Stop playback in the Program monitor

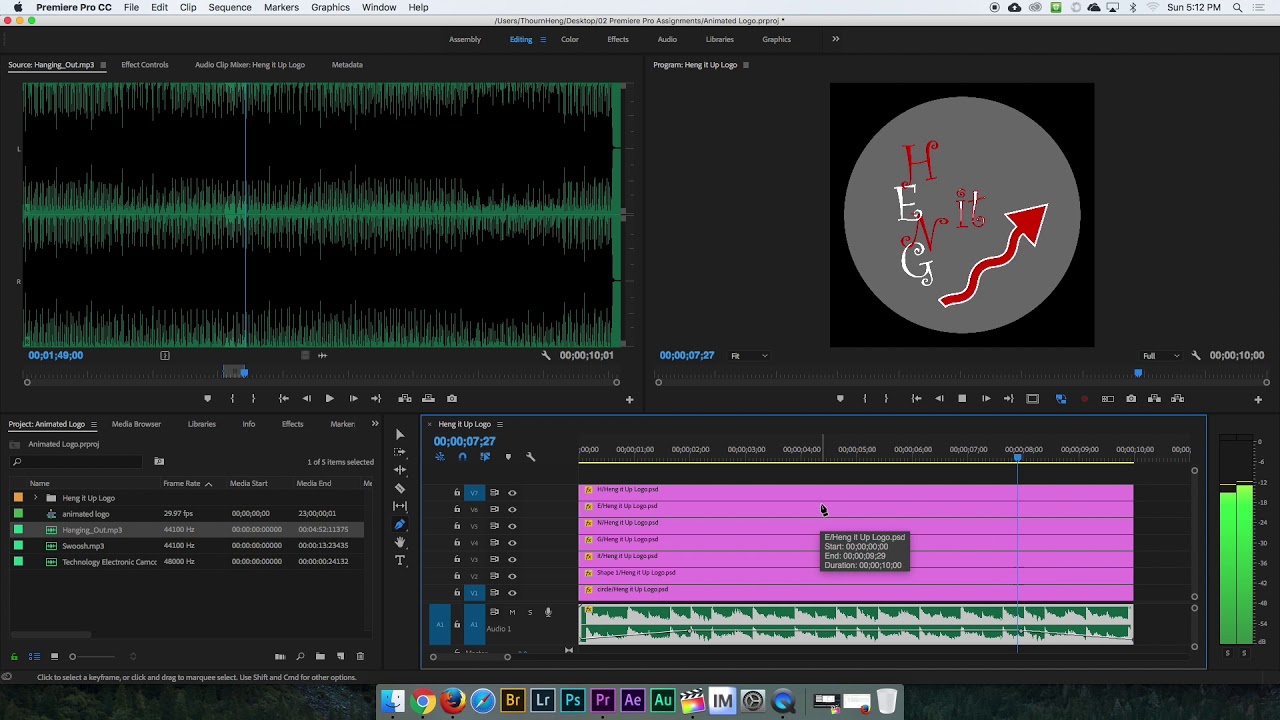pos(962,399)
